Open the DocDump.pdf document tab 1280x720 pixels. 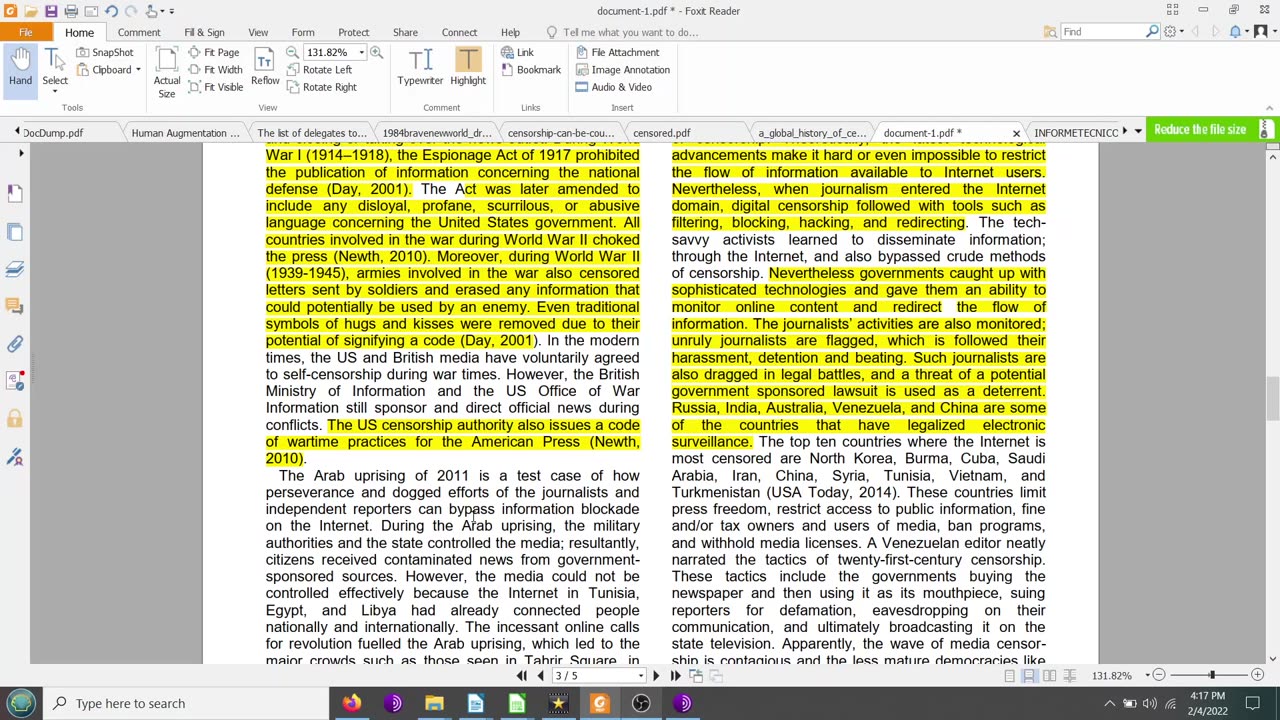tap(53, 132)
